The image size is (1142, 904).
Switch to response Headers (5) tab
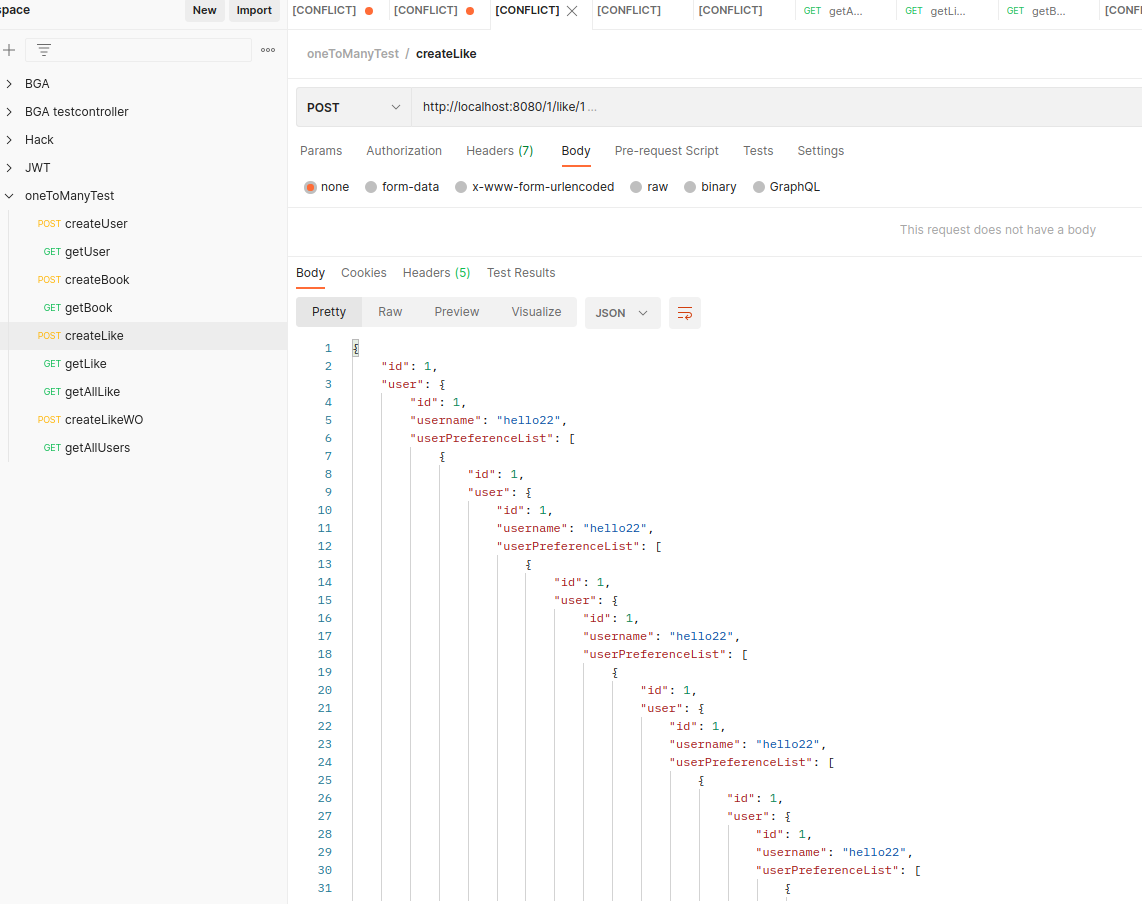(436, 272)
